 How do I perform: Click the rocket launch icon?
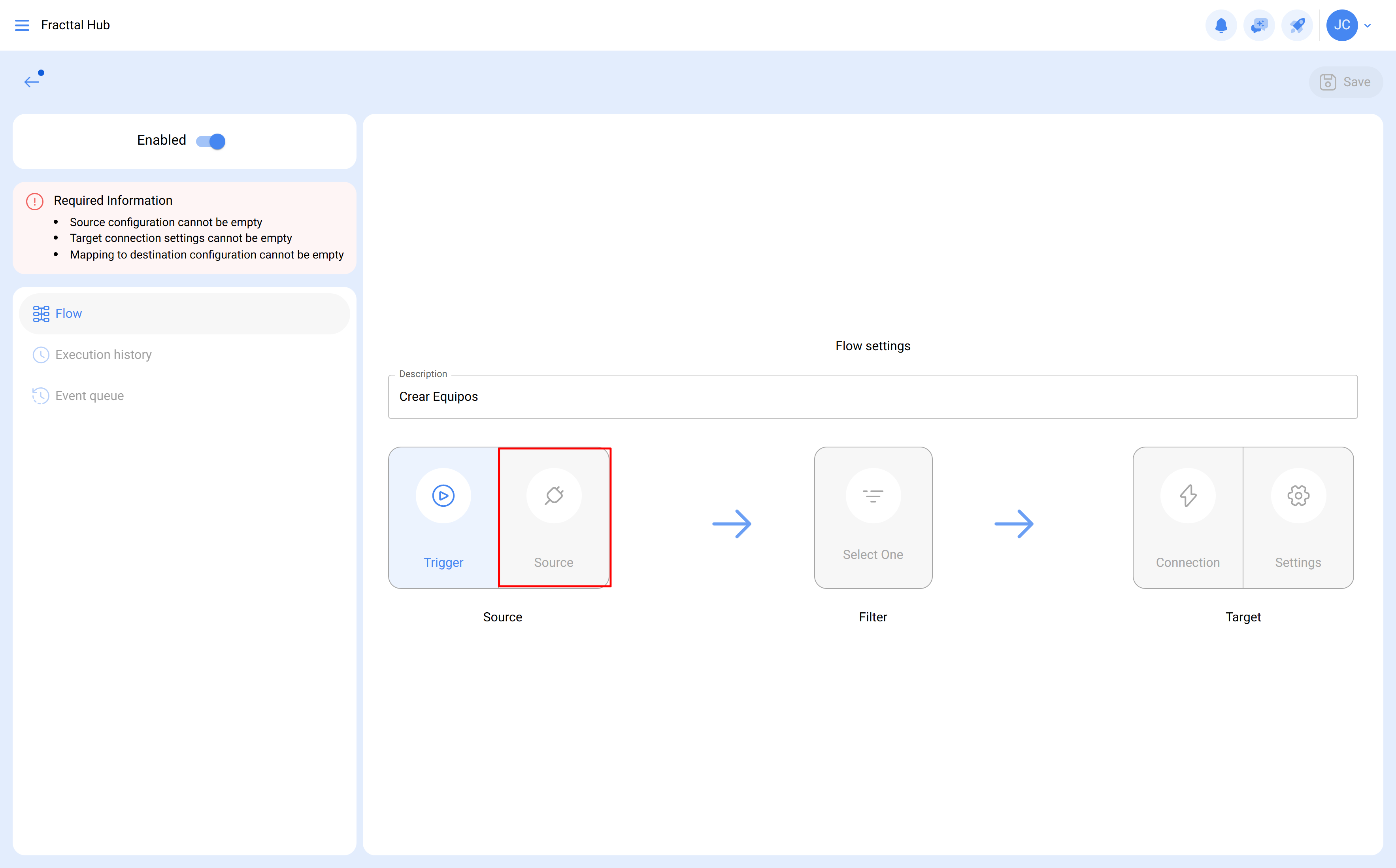pos(1298,25)
